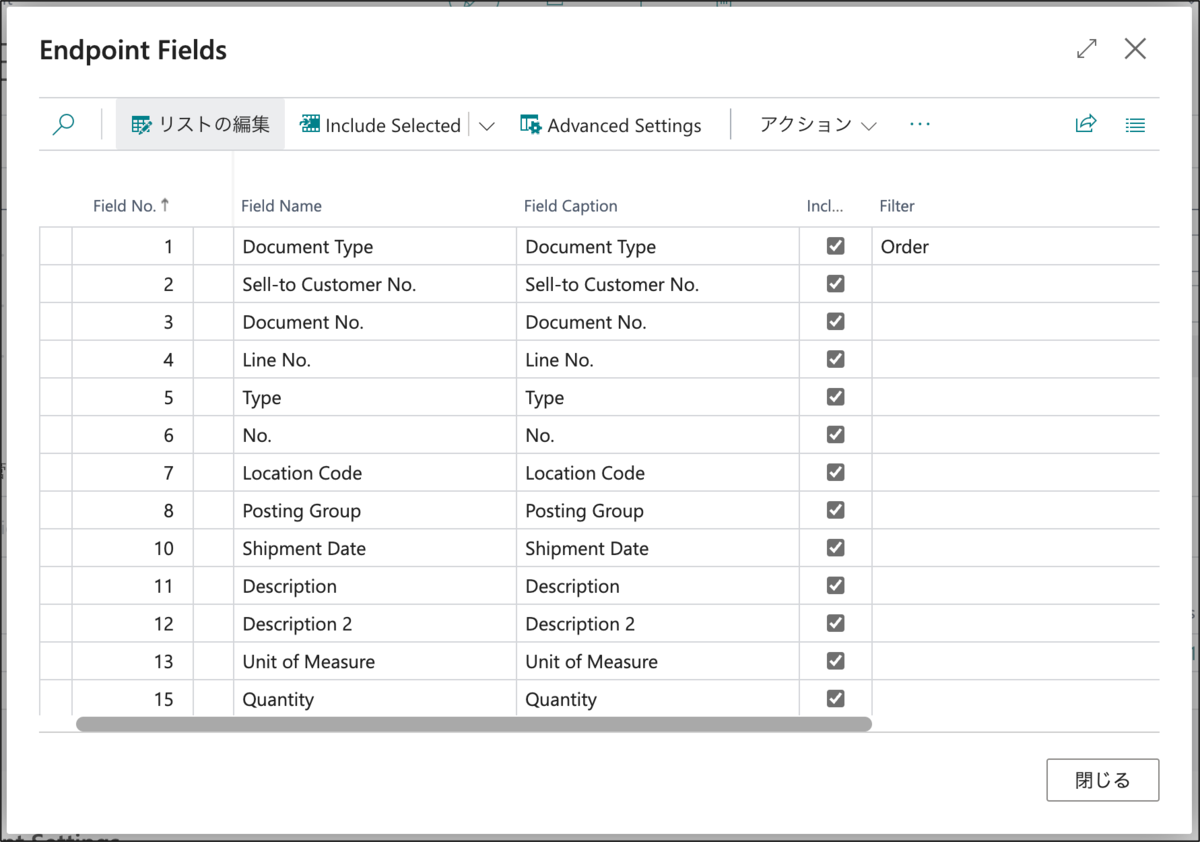Click リストの編集 edit list button
Image resolution: width=1200 pixels, height=842 pixels.
[201, 125]
